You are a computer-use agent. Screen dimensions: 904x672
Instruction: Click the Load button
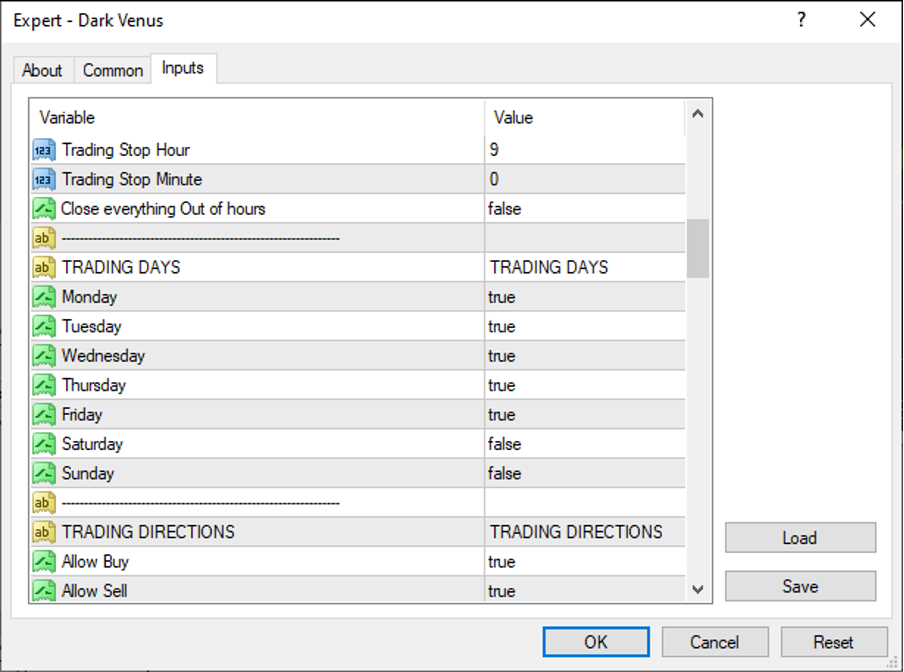[800, 538]
